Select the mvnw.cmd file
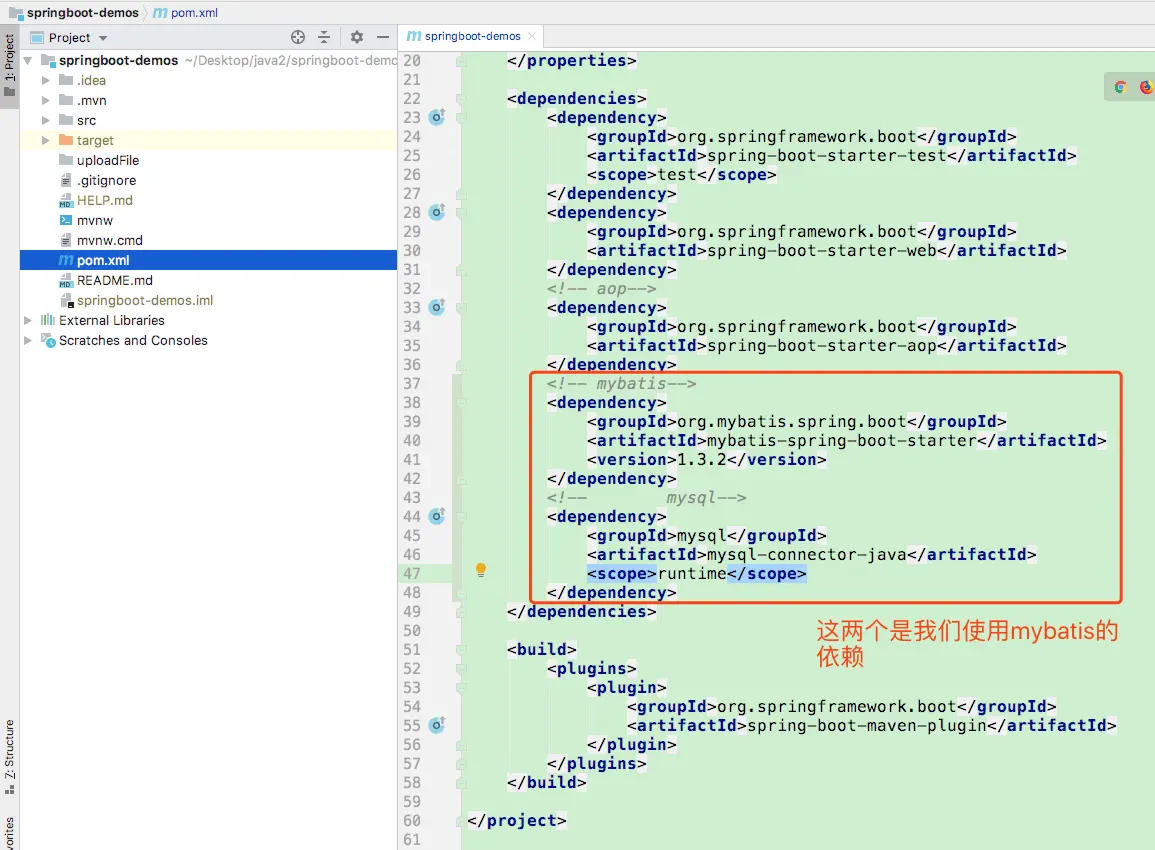This screenshot has width=1155, height=850. (x=109, y=240)
